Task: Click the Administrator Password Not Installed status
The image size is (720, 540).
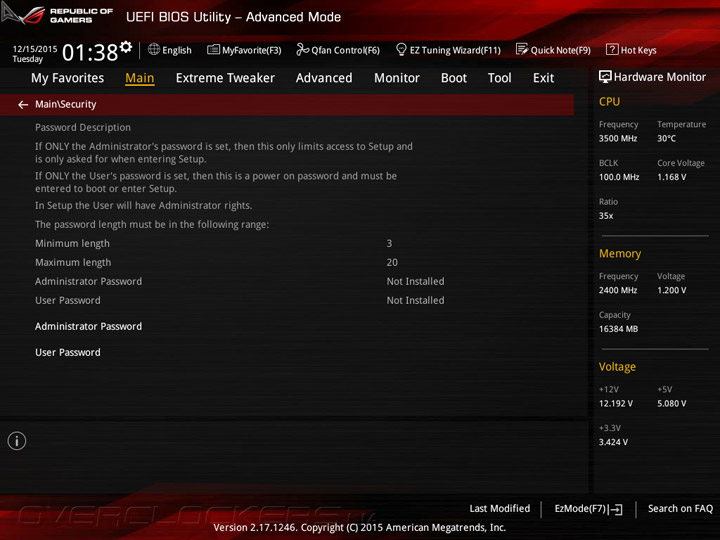Action: point(415,281)
